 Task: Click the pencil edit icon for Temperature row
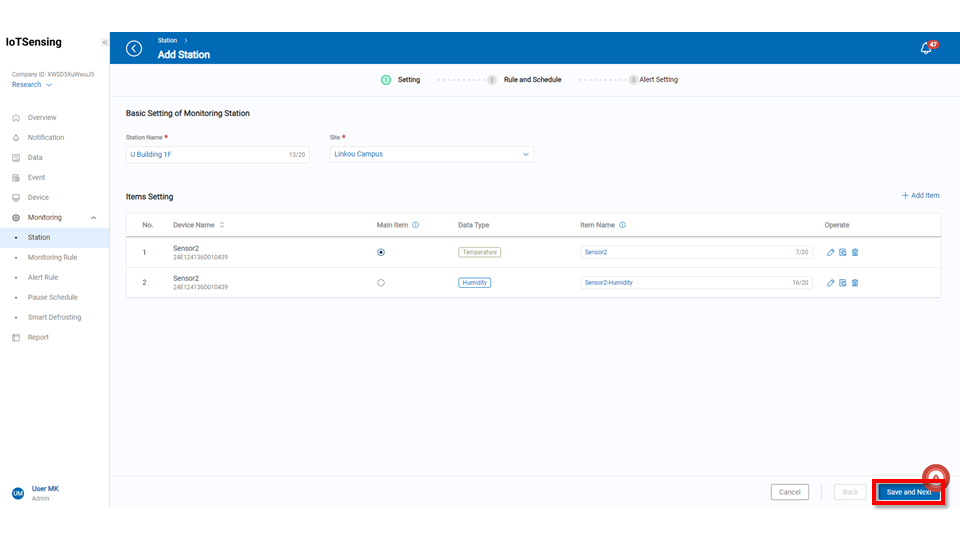tap(830, 253)
